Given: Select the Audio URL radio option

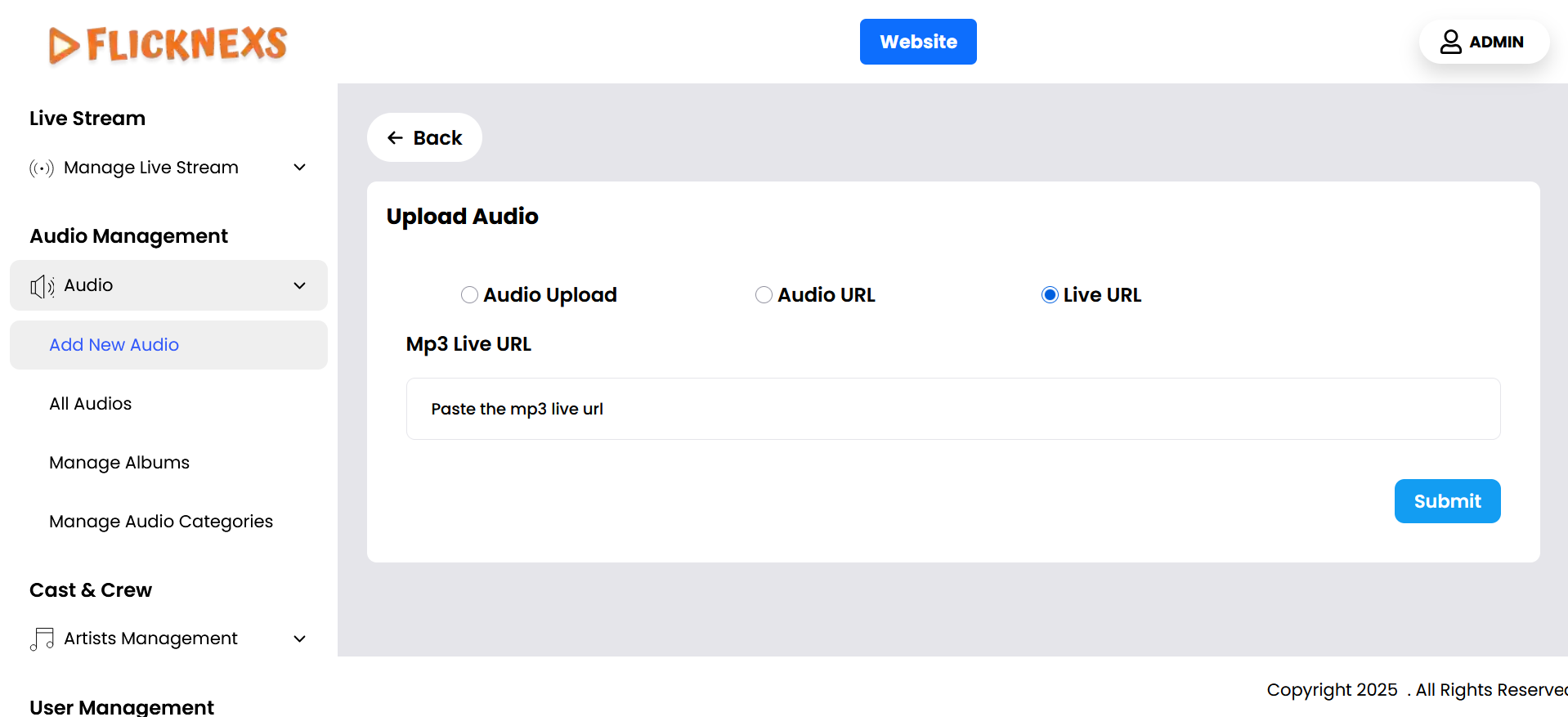Looking at the screenshot, I should pyautogui.click(x=764, y=295).
